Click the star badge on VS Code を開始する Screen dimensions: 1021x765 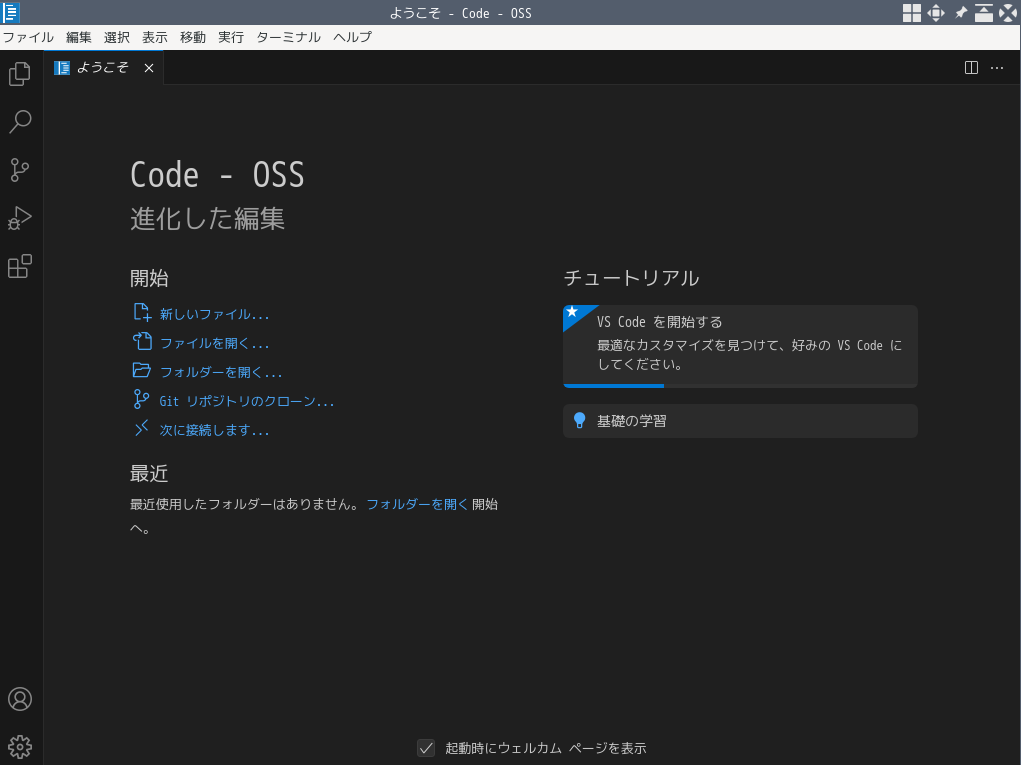tap(573, 313)
